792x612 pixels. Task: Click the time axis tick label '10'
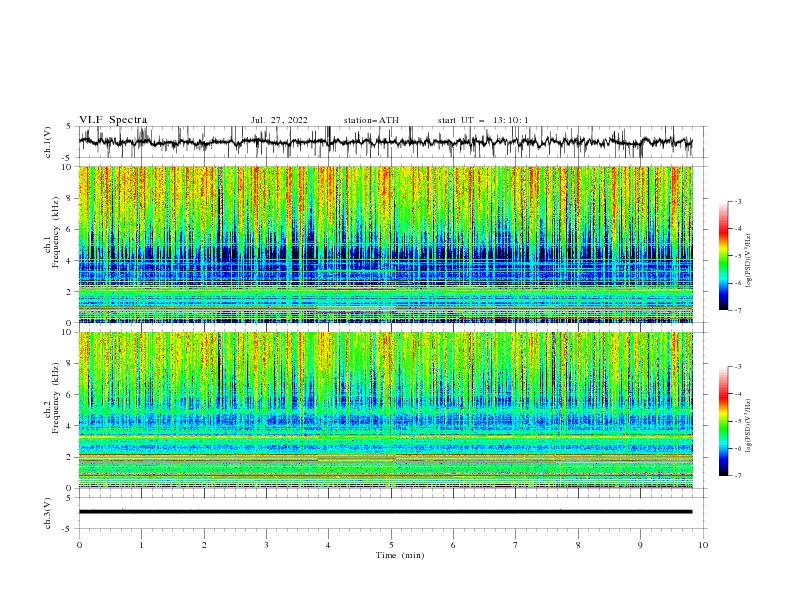point(703,545)
